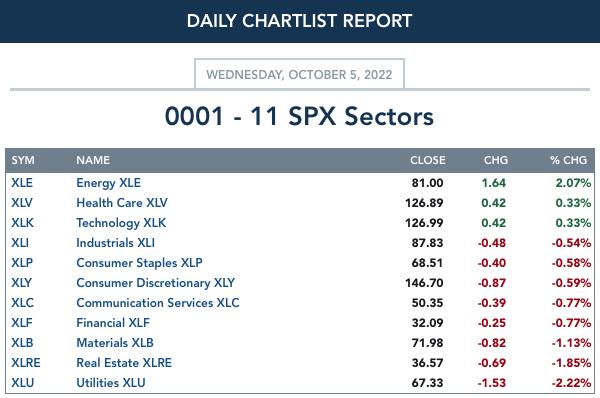
Task: Open Technology XLK name link
Action: [121, 223]
